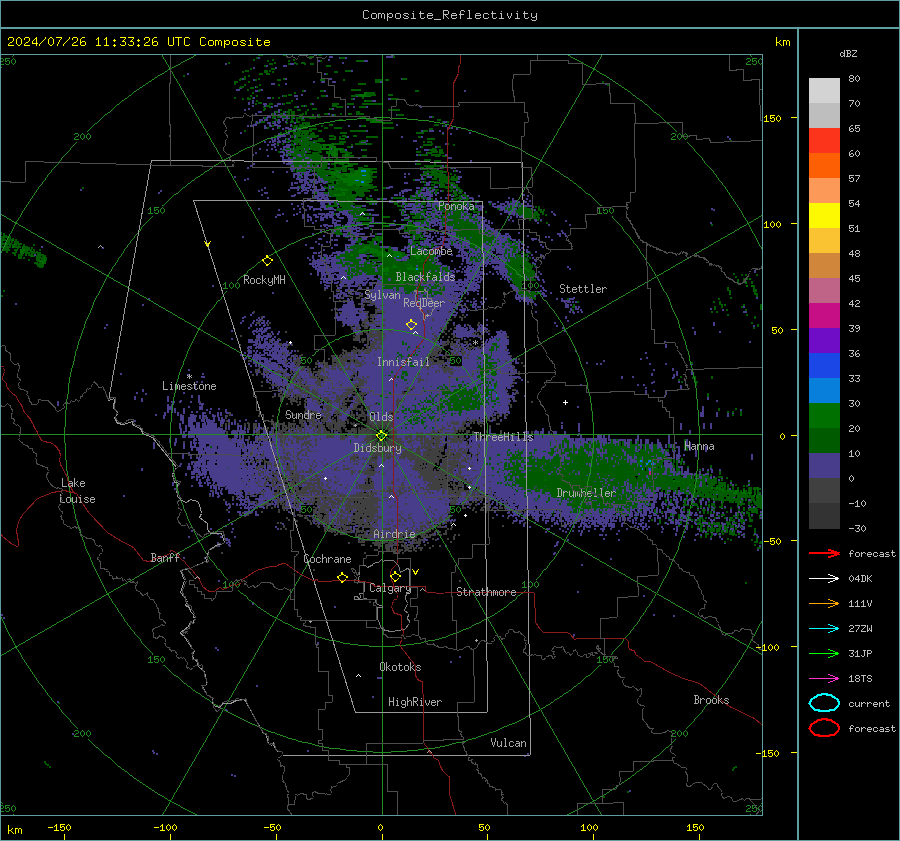900x841 pixels.
Task: Click the 51 dBZ yellow color swatch
Action: click(x=824, y=216)
